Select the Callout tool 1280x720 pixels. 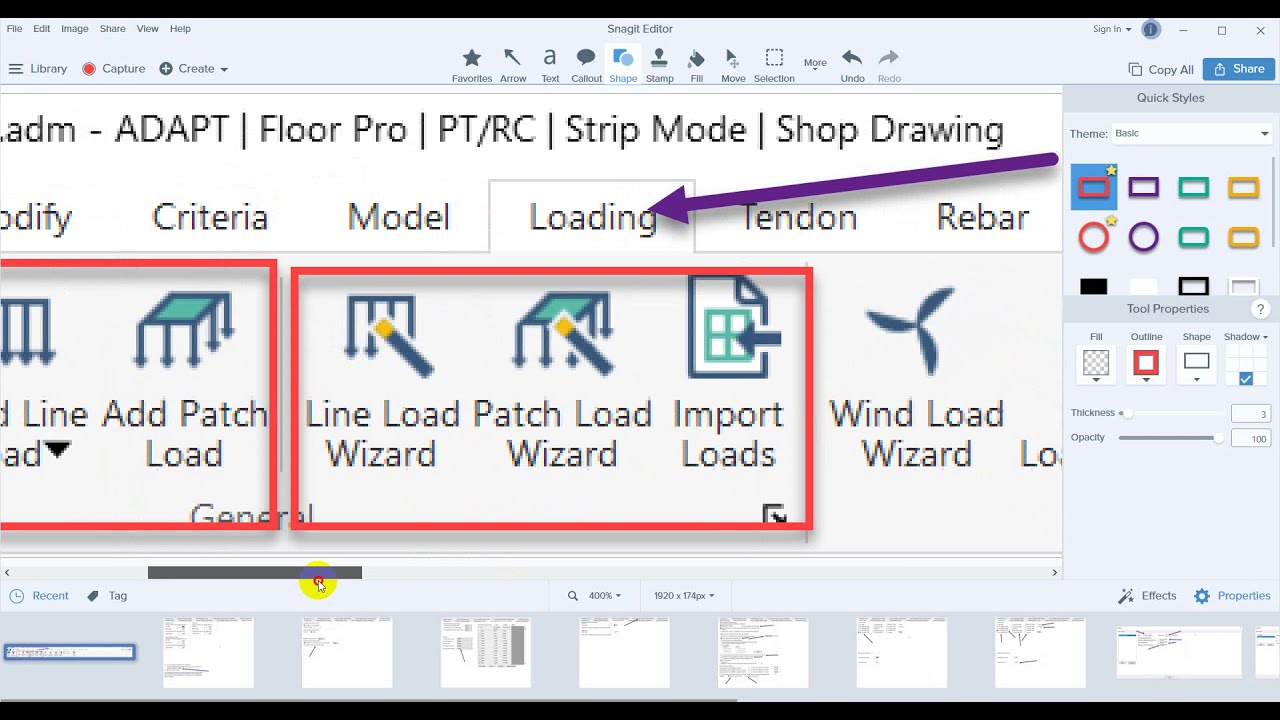586,65
